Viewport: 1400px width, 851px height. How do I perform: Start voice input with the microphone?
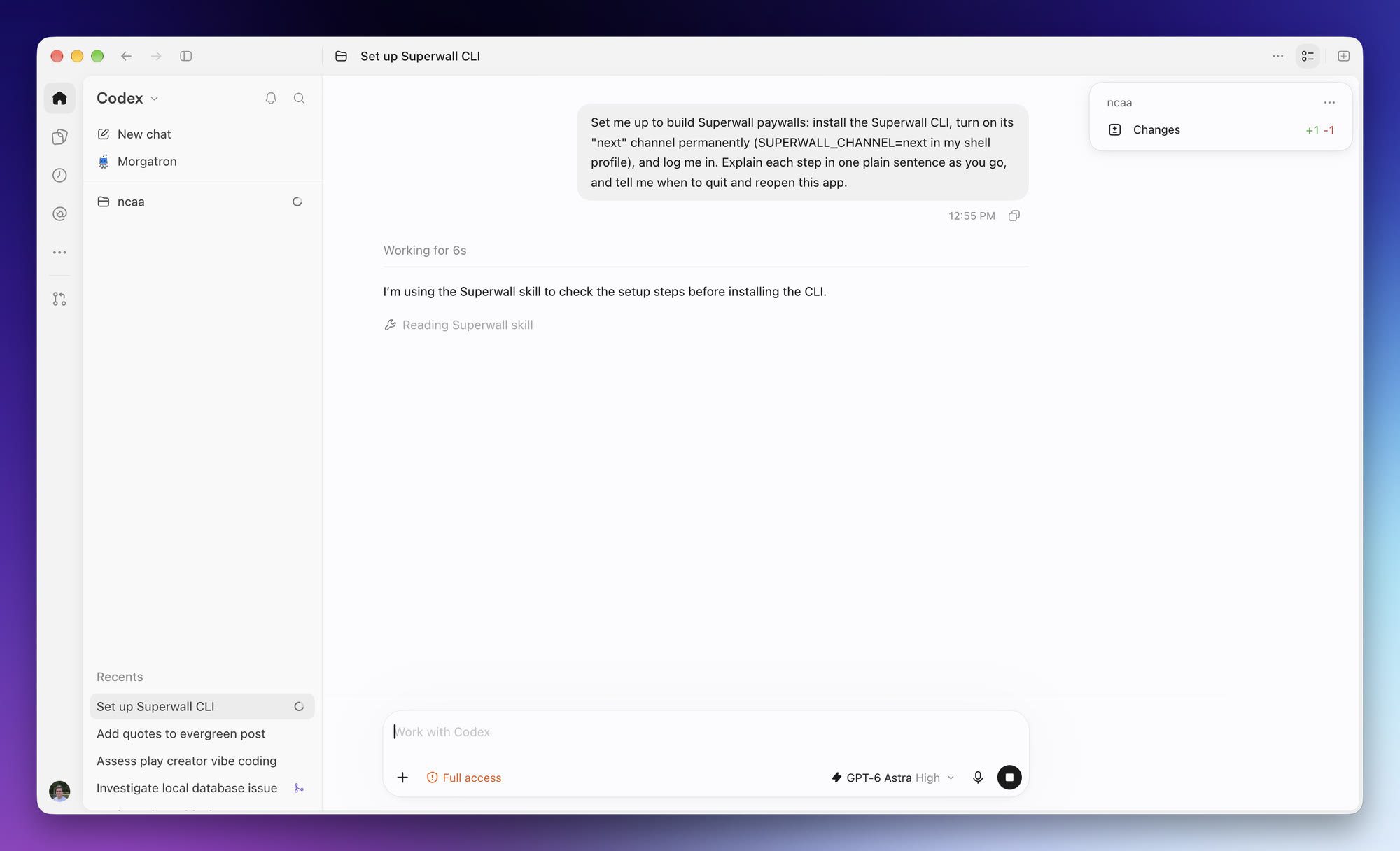pyautogui.click(x=978, y=778)
